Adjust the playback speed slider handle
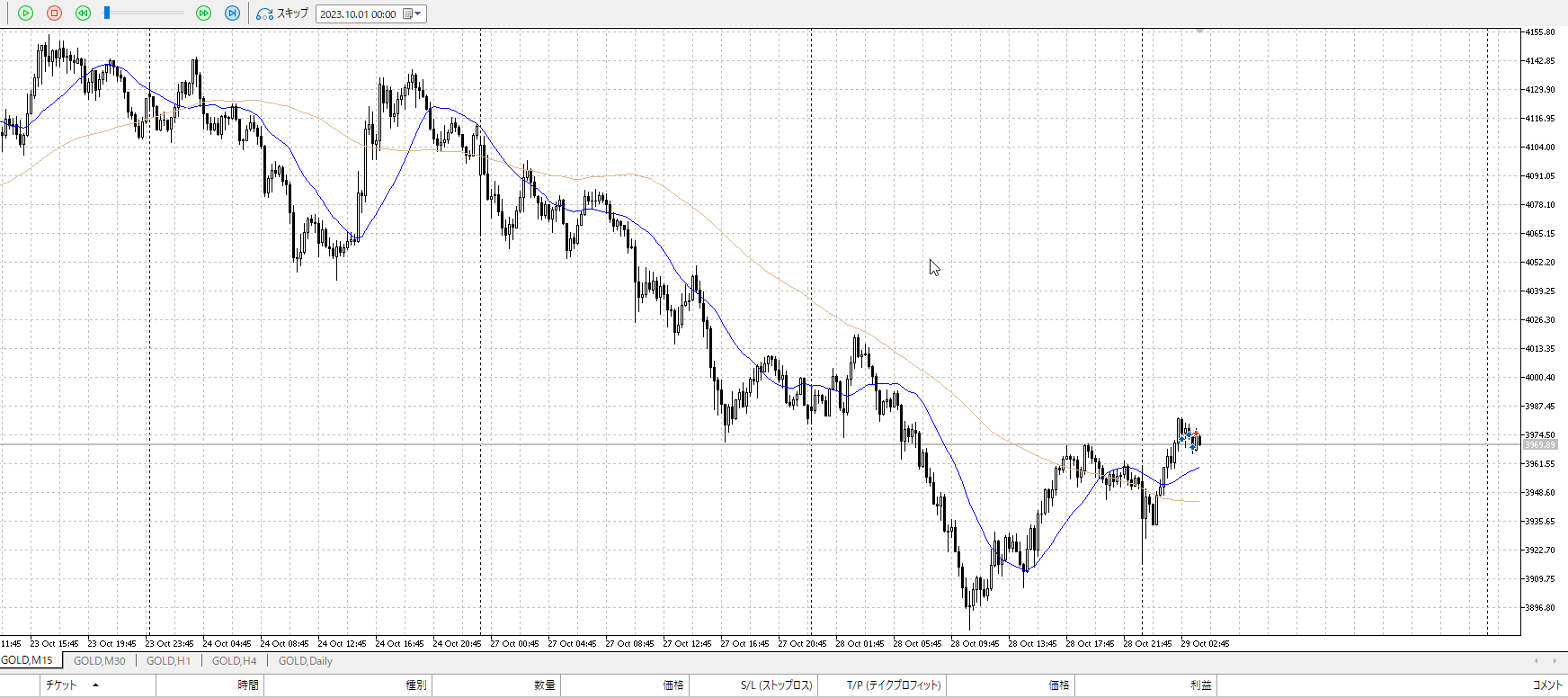Screen dimensions: 1568x698 107,13
